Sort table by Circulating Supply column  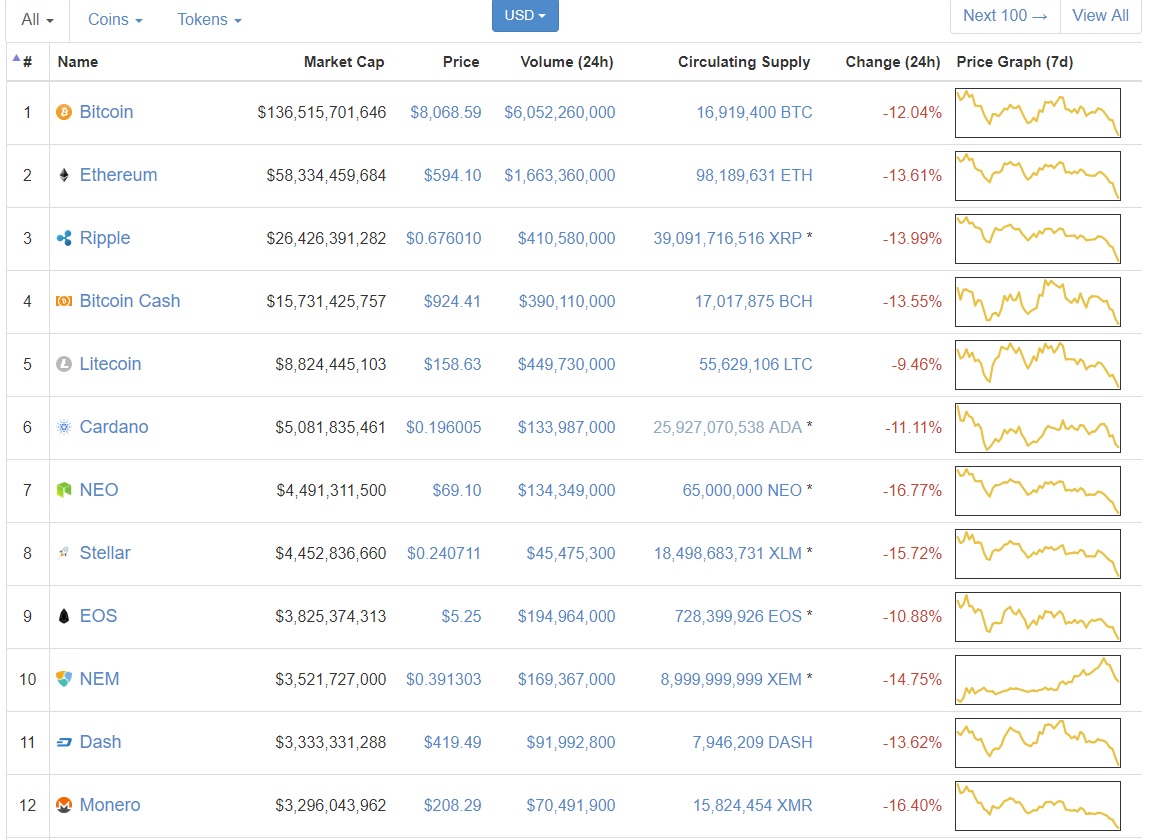(x=744, y=62)
